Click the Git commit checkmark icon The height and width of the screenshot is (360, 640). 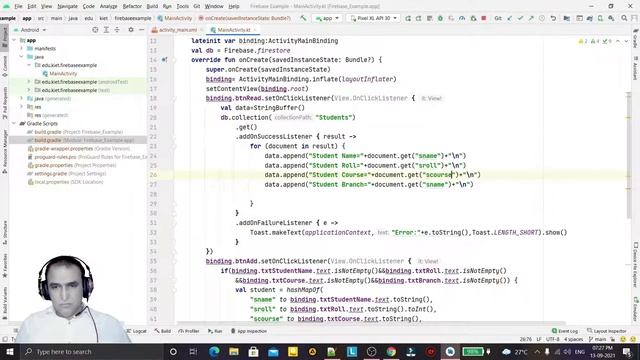(x=520, y=18)
